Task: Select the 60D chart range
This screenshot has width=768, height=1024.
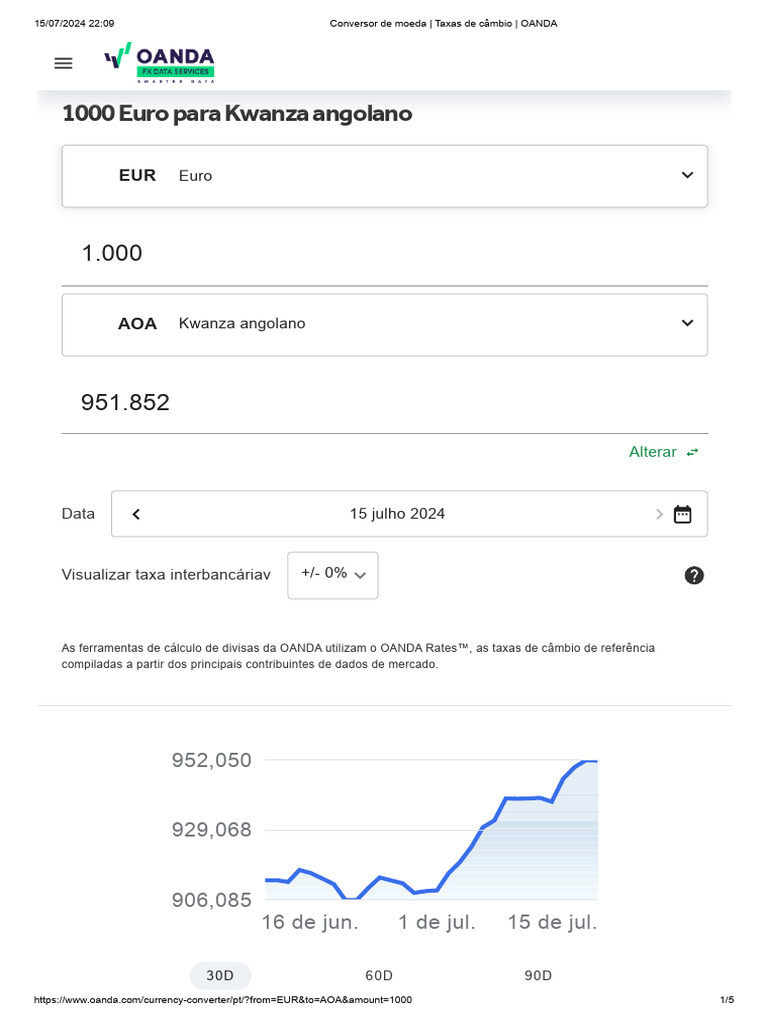Action: click(379, 975)
